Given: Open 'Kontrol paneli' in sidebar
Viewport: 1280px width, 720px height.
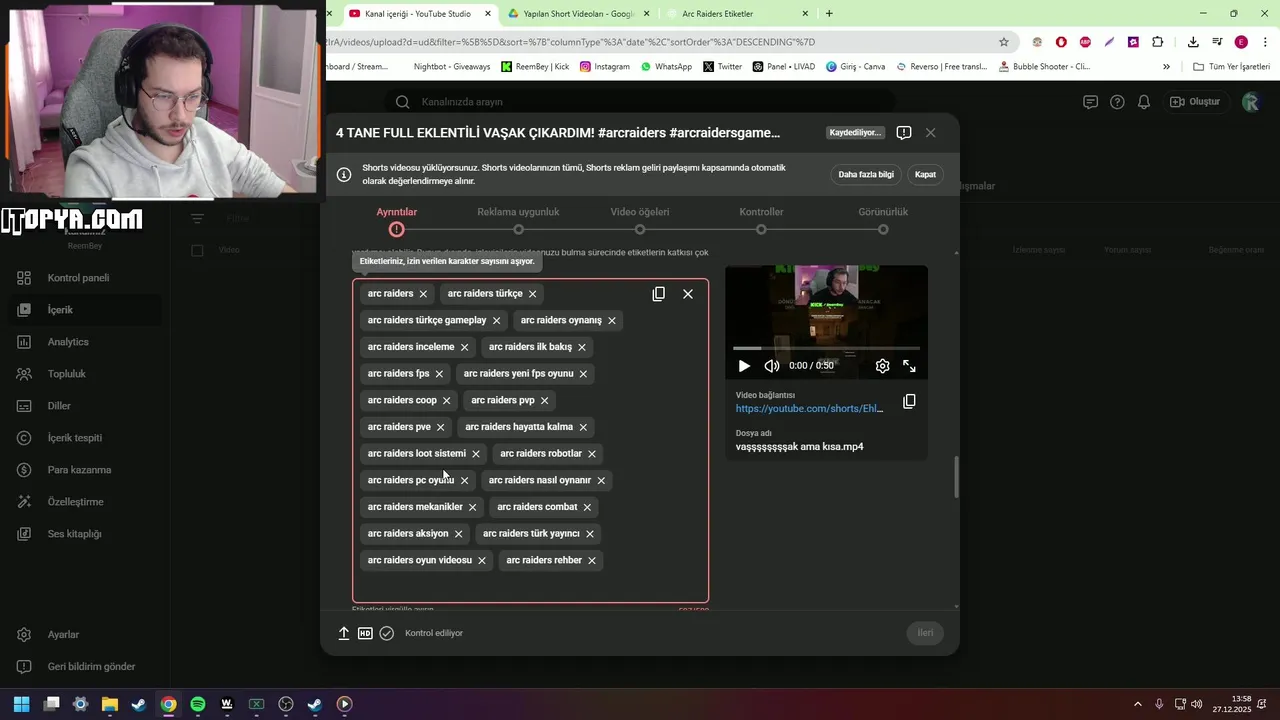Looking at the screenshot, I should pyautogui.click(x=84, y=278).
